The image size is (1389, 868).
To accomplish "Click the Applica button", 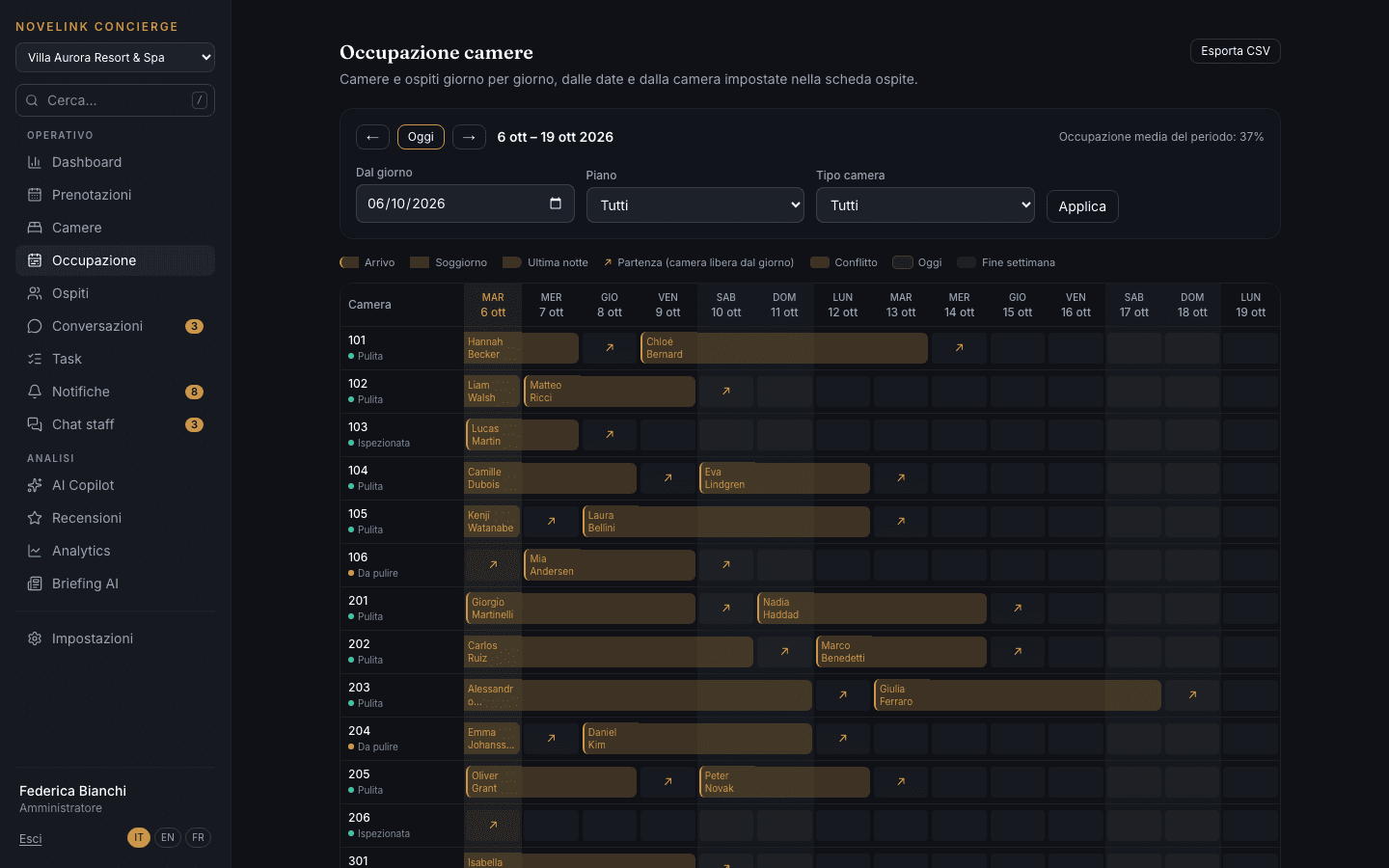I will tap(1082, 206).
